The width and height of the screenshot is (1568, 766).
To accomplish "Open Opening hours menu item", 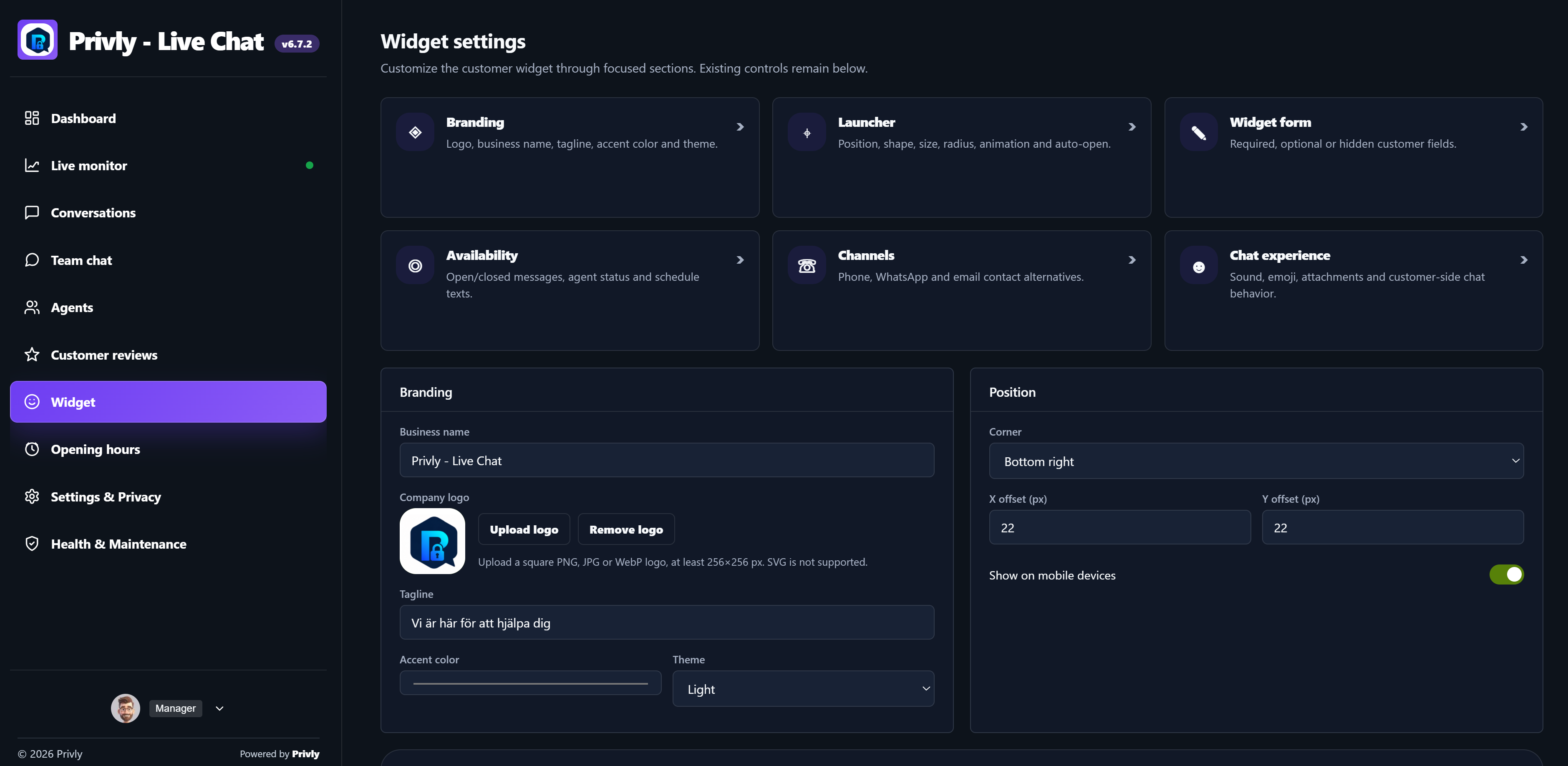I will pos(168,449).
